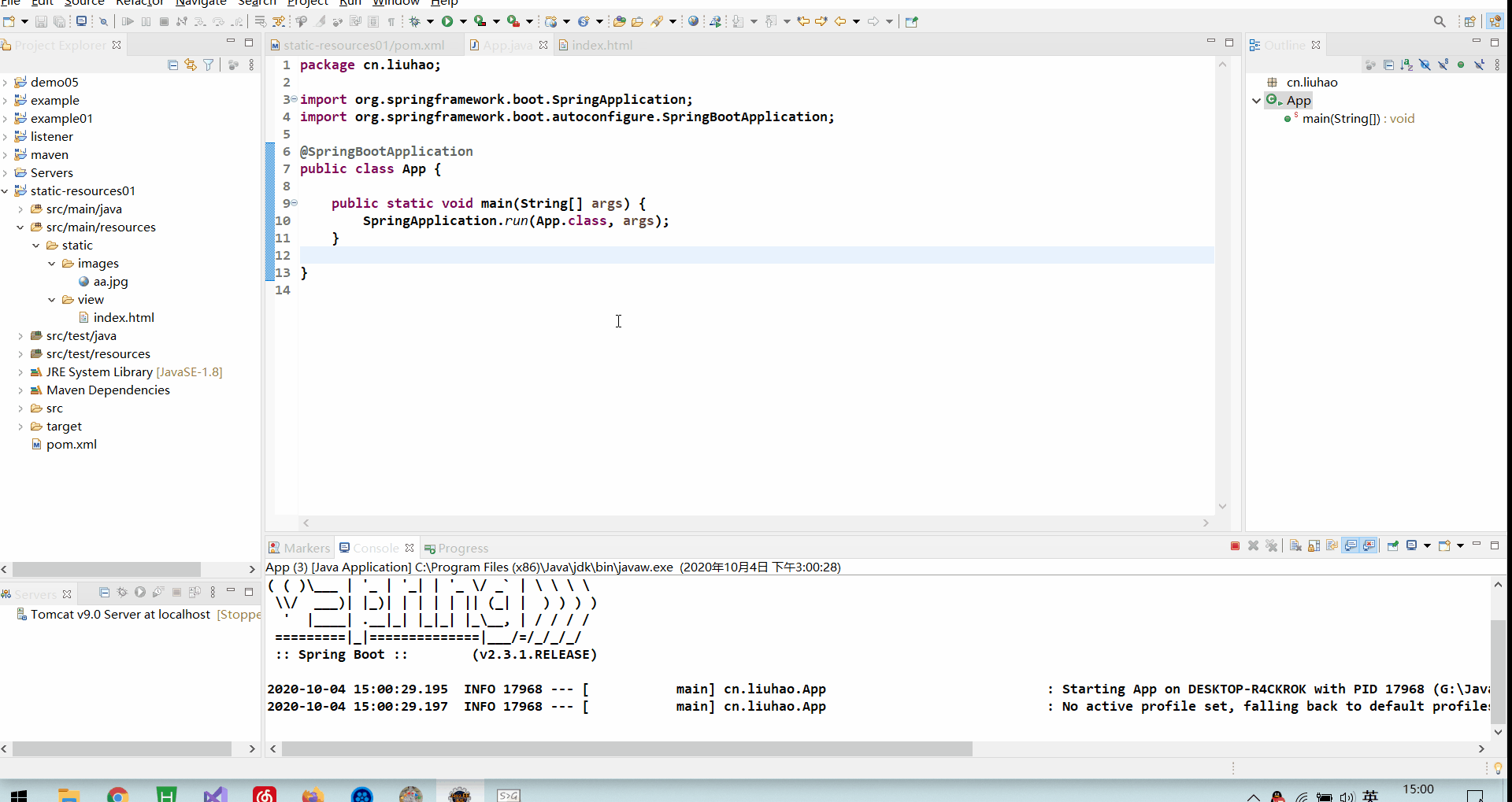Select pom.xml in Project Explorer
This screenshot has width=1512, height=802.
71,444
